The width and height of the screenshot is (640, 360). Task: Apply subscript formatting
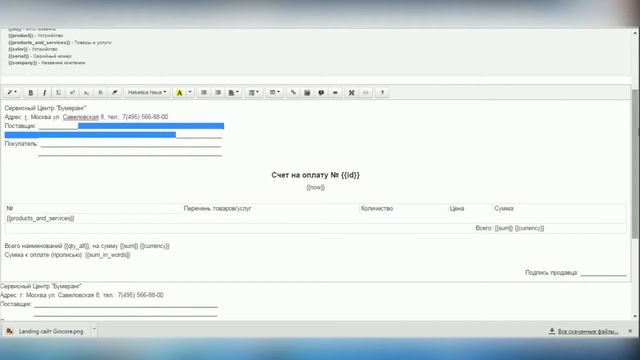[86, 93]
